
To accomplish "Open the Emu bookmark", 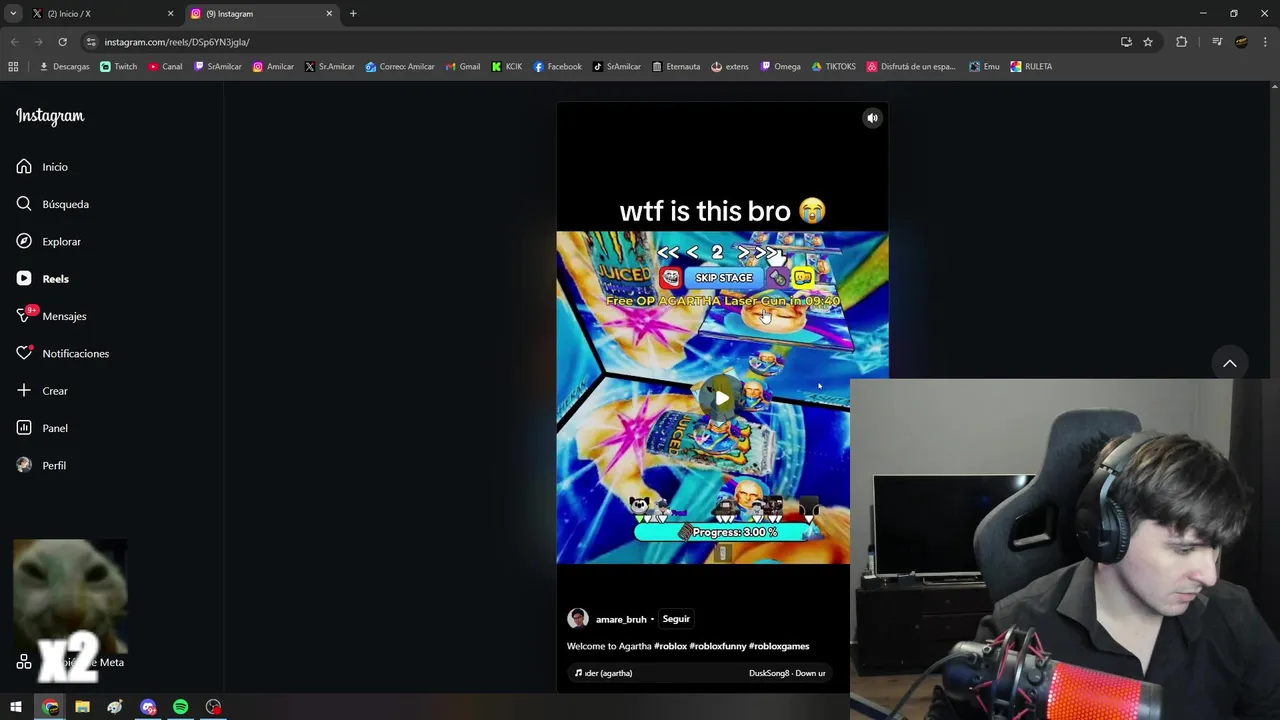I will pyautogui.click(x=984, y=67).
